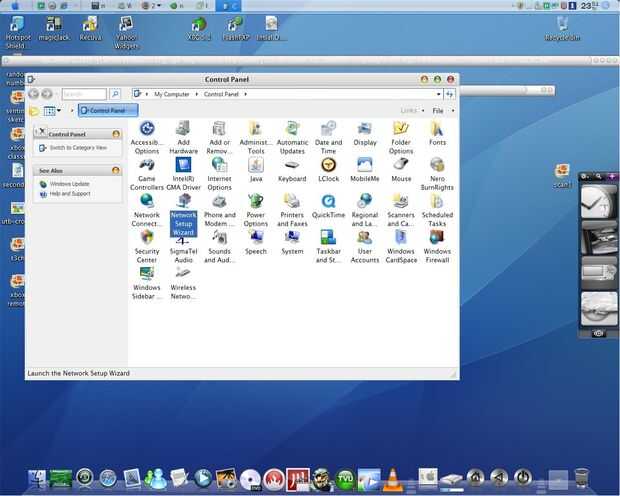Viewport: 620px width, 496px height.
Task: Open the Java control panel
Action: 256,170
